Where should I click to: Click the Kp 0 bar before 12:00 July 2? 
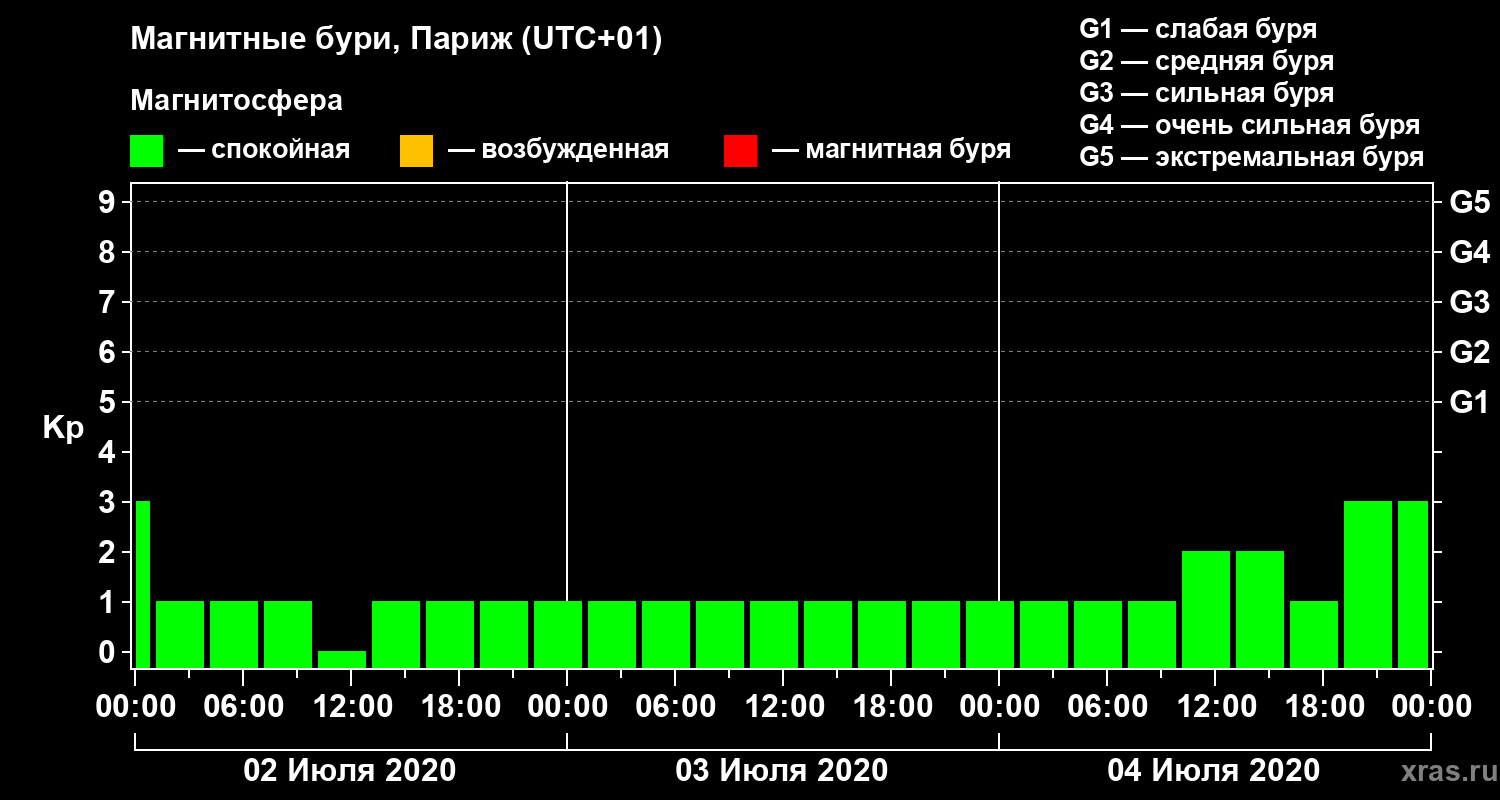pos(342,659)
